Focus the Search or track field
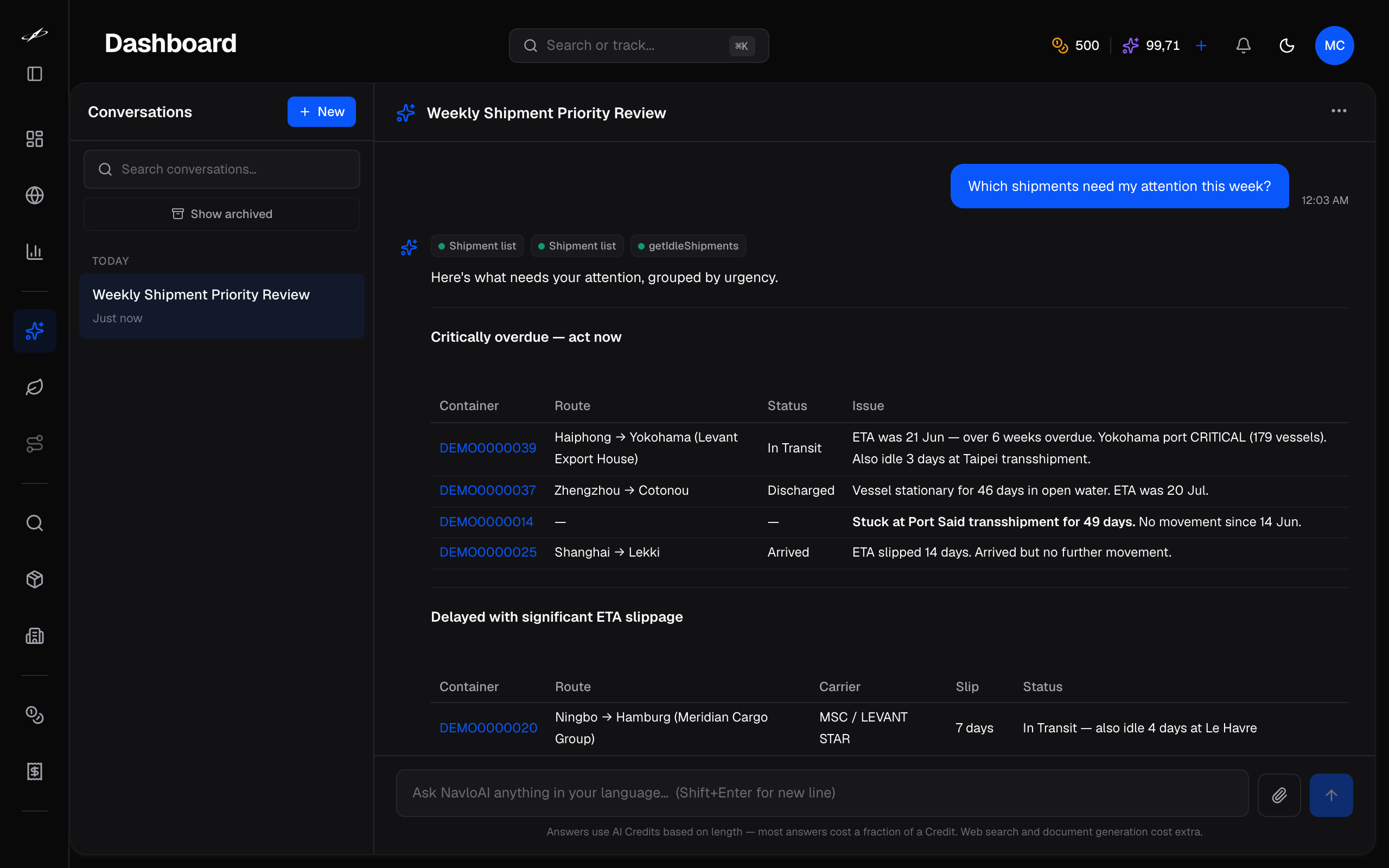 tap(638, 46)
